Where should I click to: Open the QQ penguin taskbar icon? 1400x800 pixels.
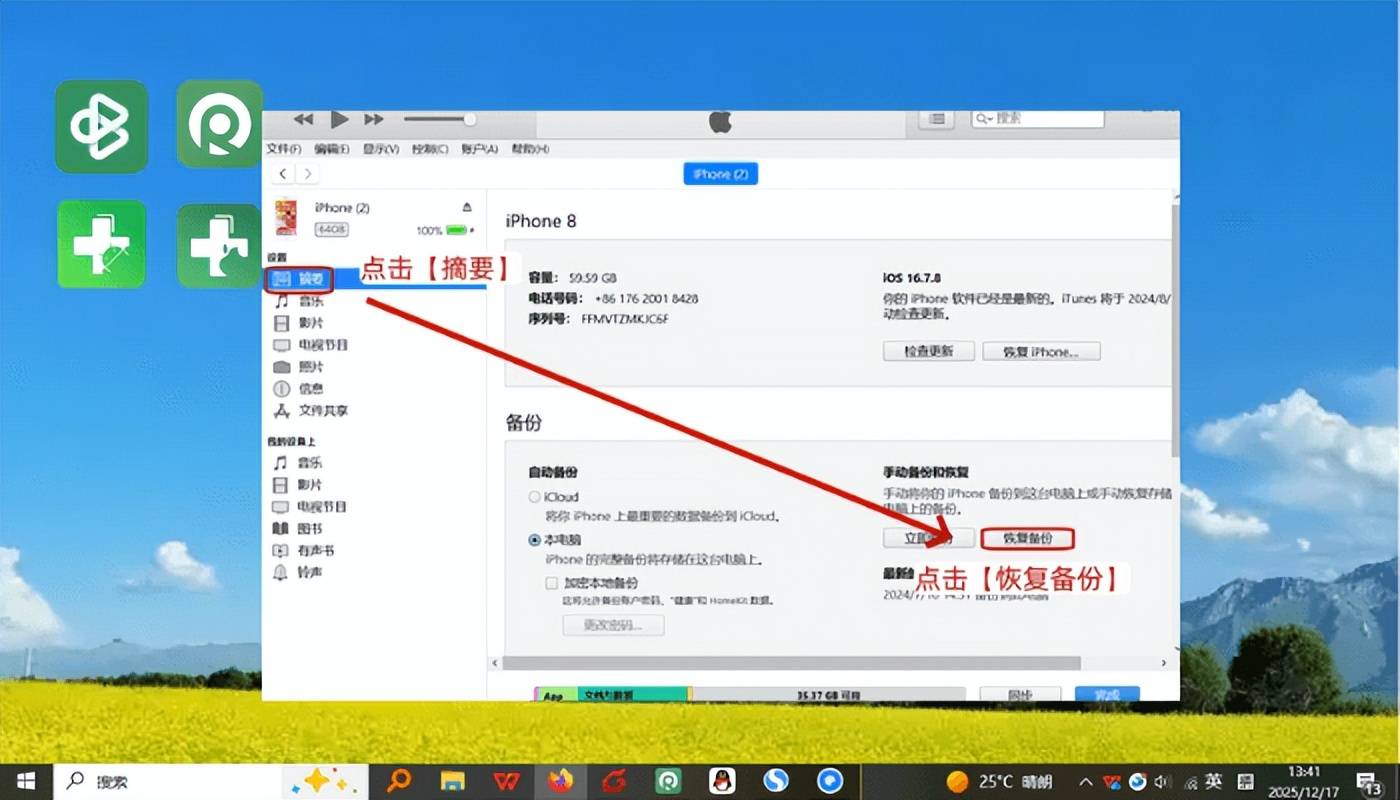(x=722, y=781)
